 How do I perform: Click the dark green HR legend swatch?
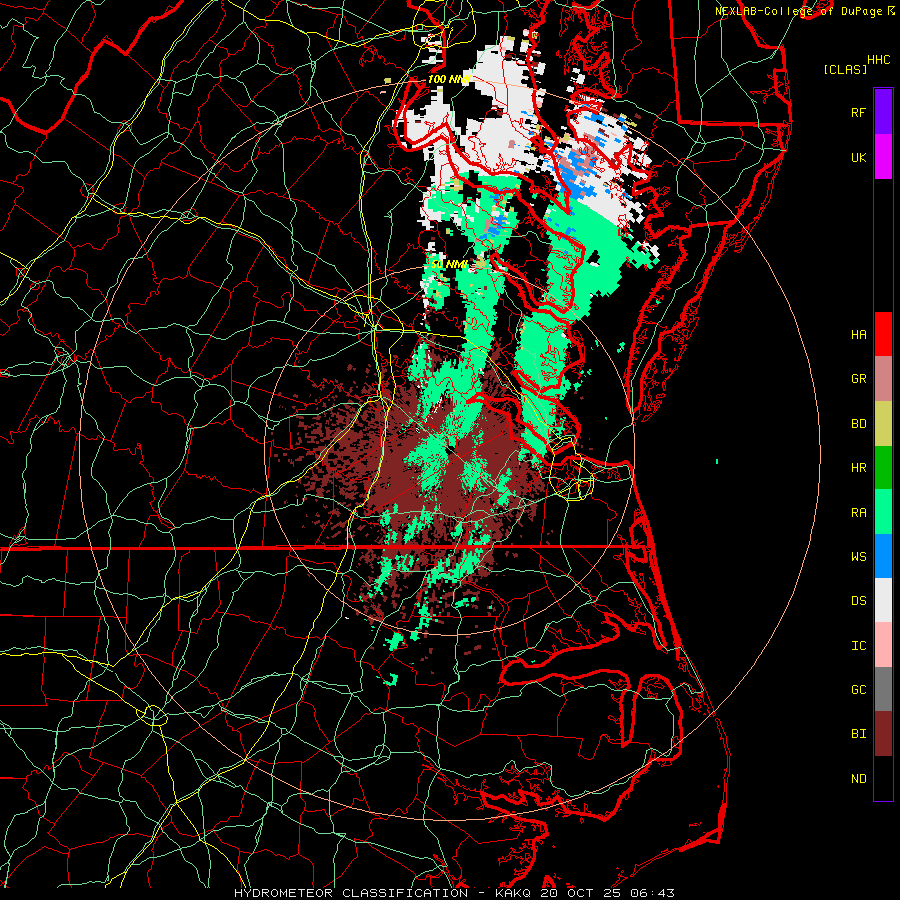[883, 468]
